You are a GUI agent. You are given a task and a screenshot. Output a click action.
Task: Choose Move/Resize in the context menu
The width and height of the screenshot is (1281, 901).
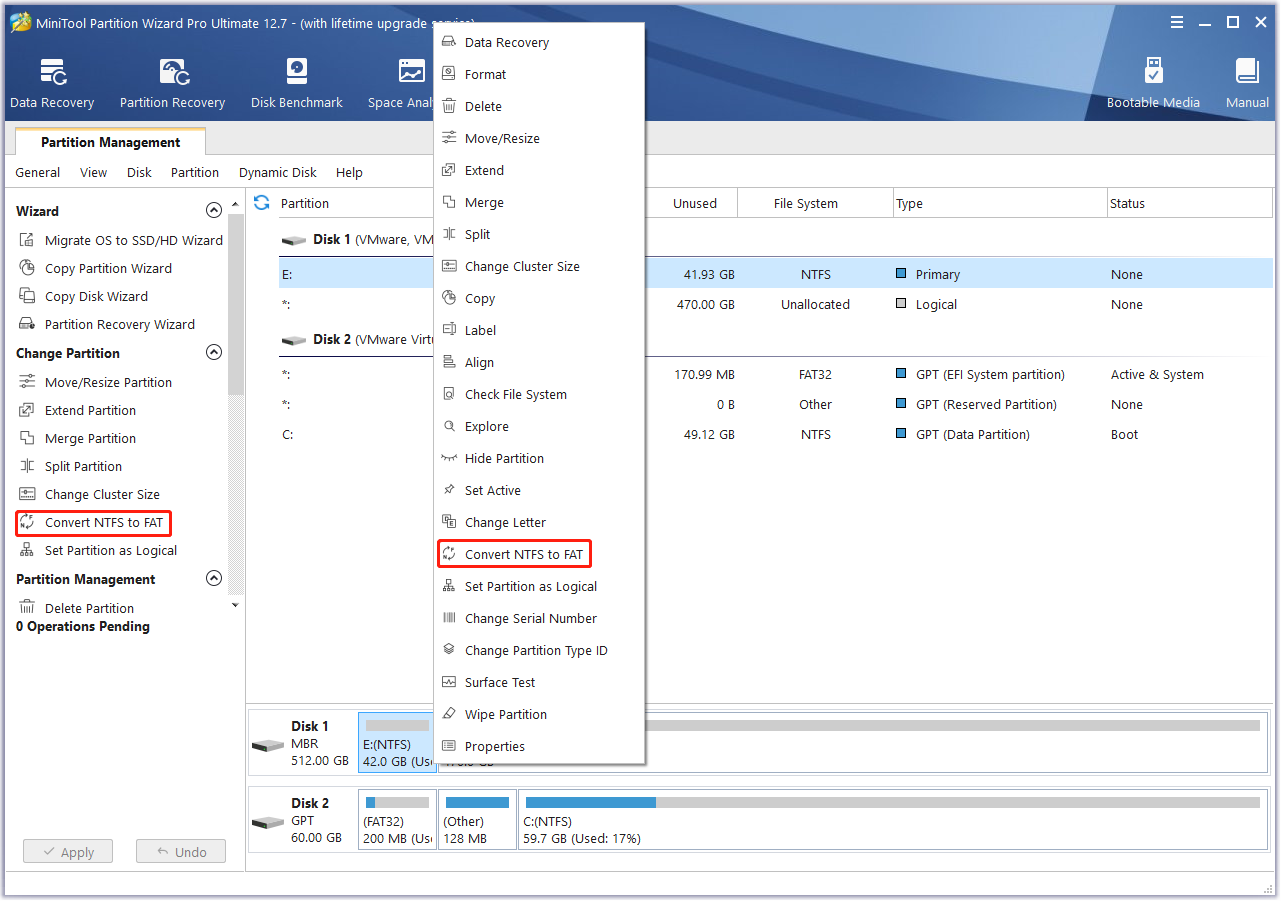(539, 138)
